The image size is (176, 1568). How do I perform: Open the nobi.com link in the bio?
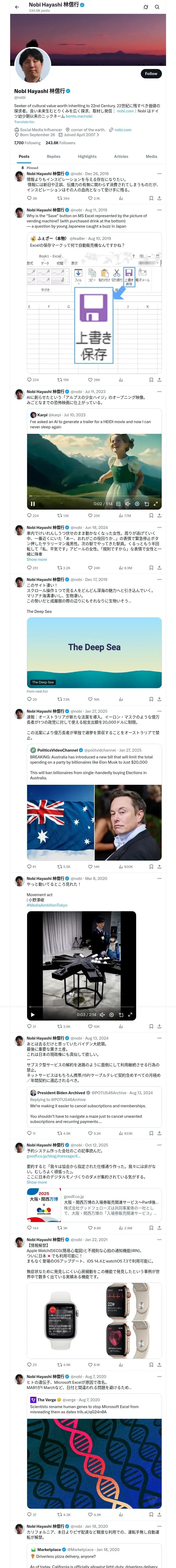[x=125, y=111]
